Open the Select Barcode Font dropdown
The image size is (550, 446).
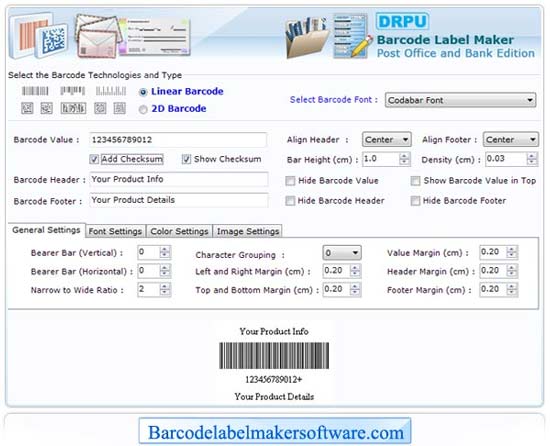[460, 100]
